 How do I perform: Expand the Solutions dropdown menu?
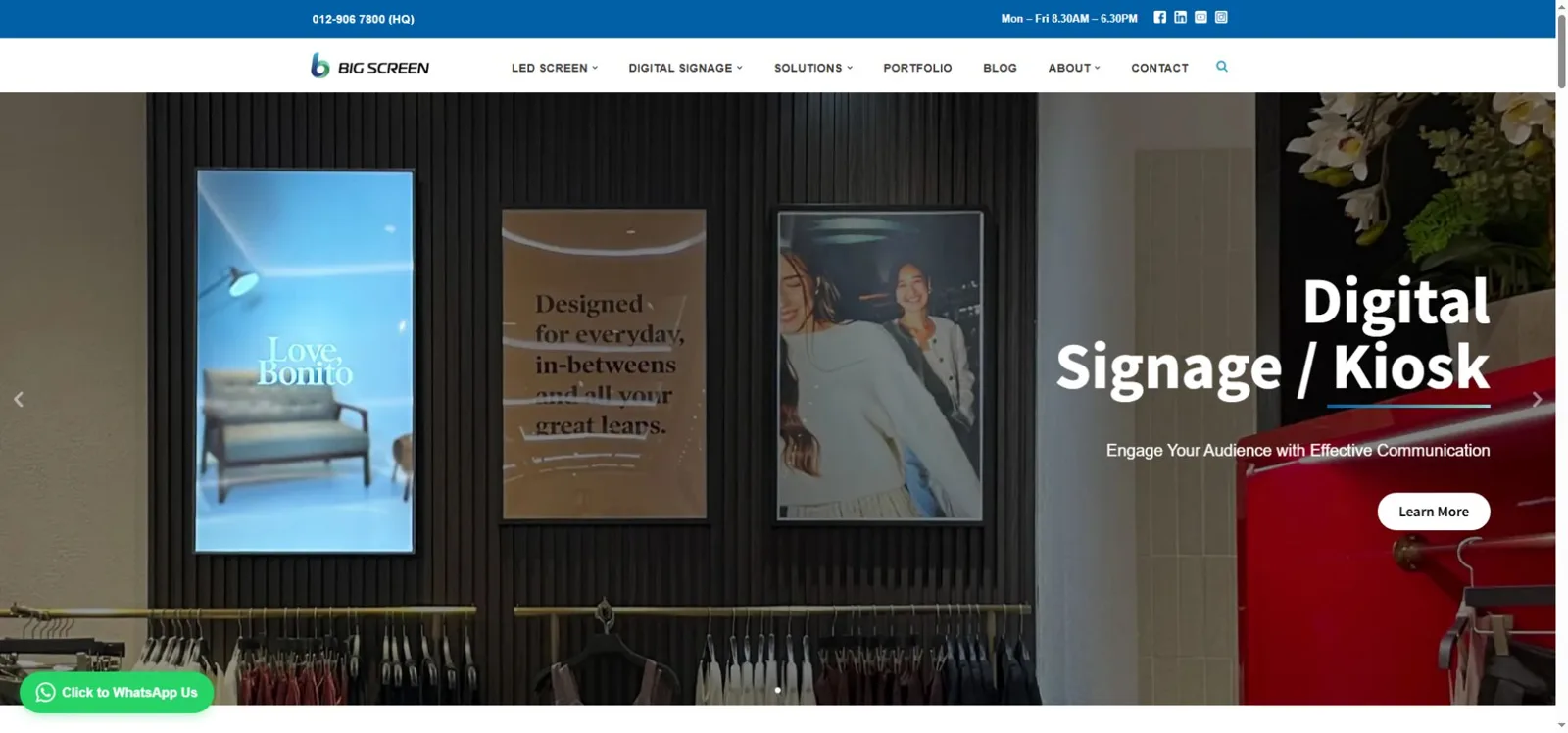tap(813, 68)
